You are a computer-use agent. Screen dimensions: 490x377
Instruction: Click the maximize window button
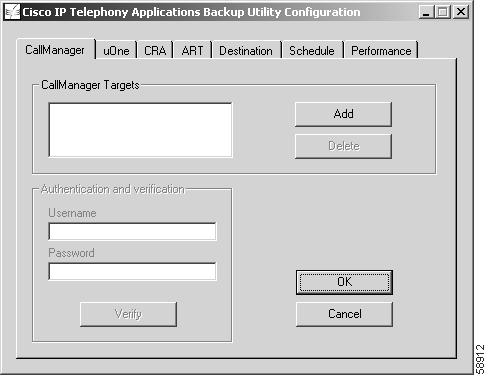pyautogui.click(x=443, y=12)
